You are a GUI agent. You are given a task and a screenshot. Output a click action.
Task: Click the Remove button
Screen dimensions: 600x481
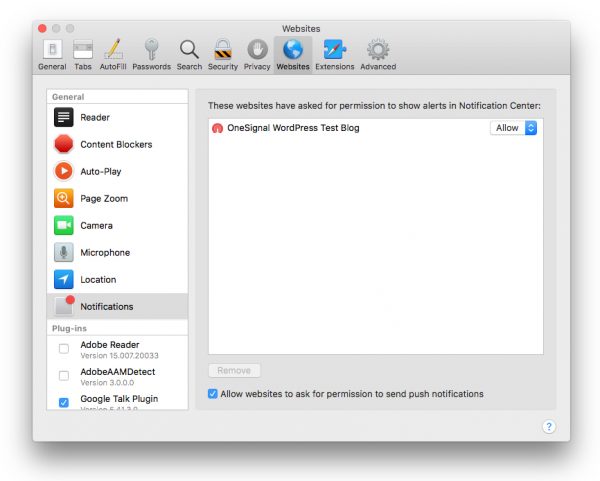(x=234, y=371)
